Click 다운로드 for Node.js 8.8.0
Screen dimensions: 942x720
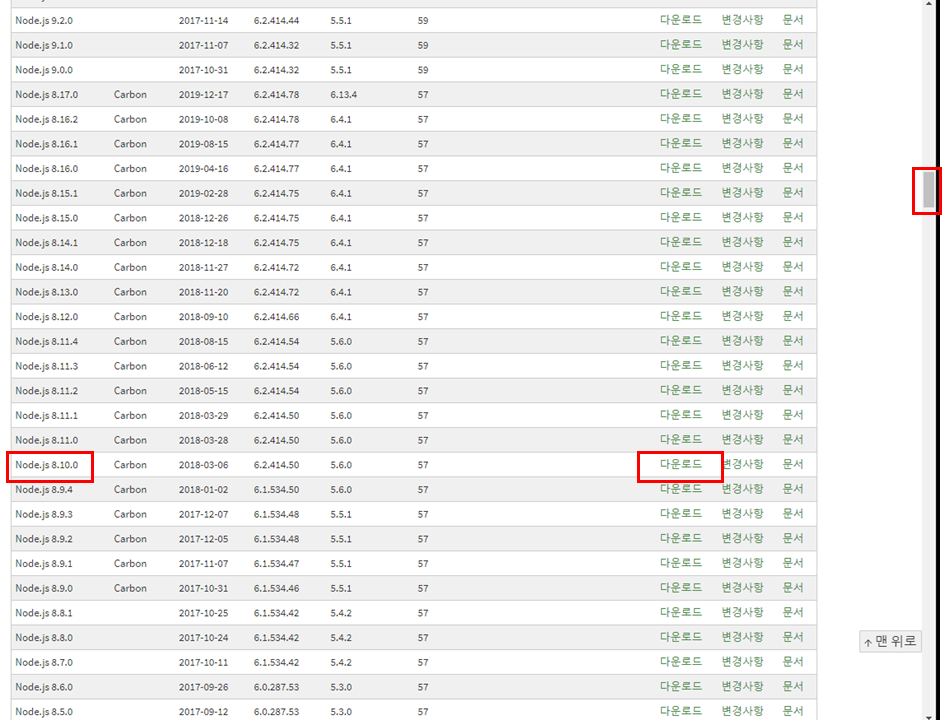(681, 636)
